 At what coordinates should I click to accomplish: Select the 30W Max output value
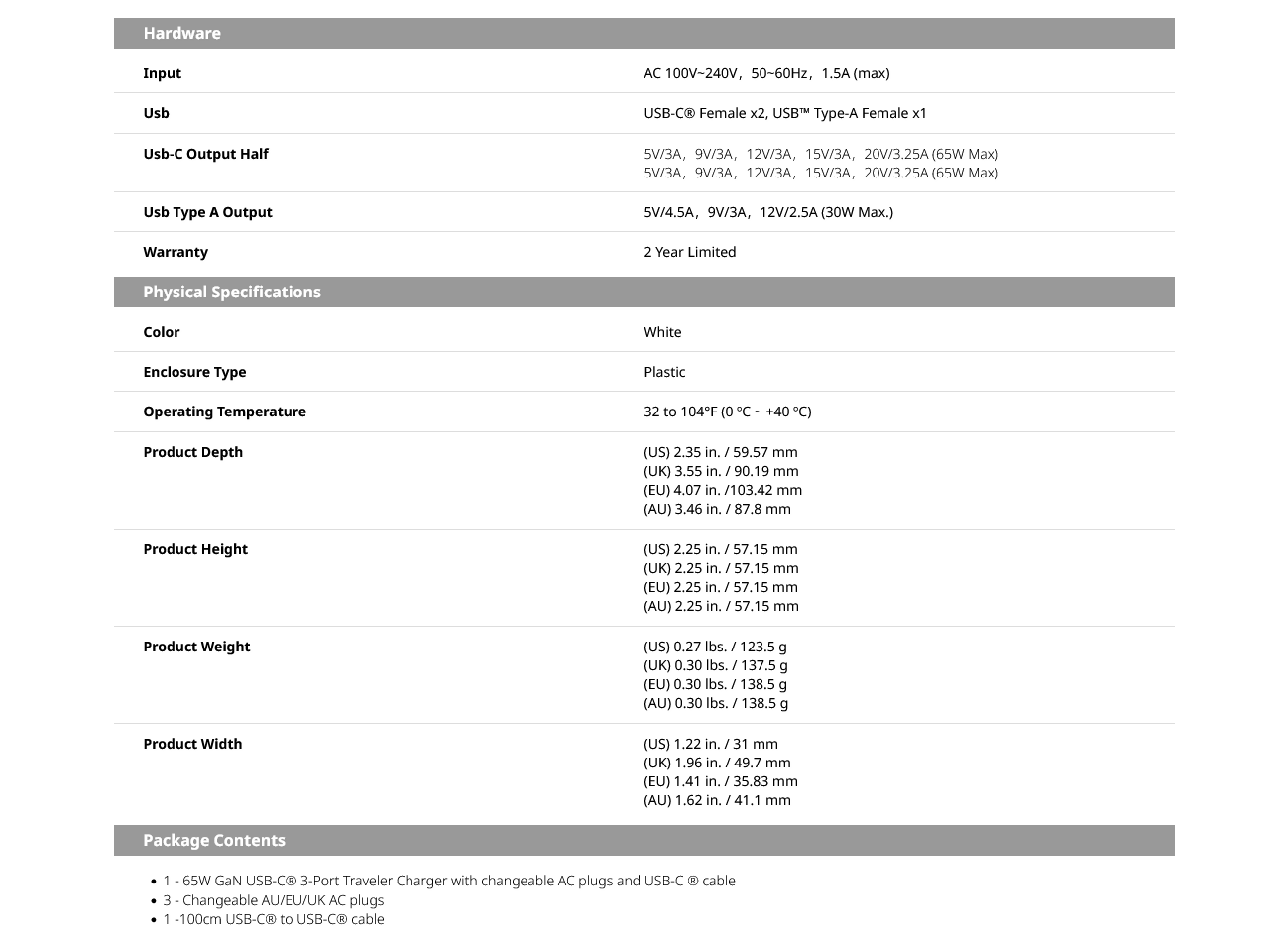pyautogui.click(x=768, y=212)
